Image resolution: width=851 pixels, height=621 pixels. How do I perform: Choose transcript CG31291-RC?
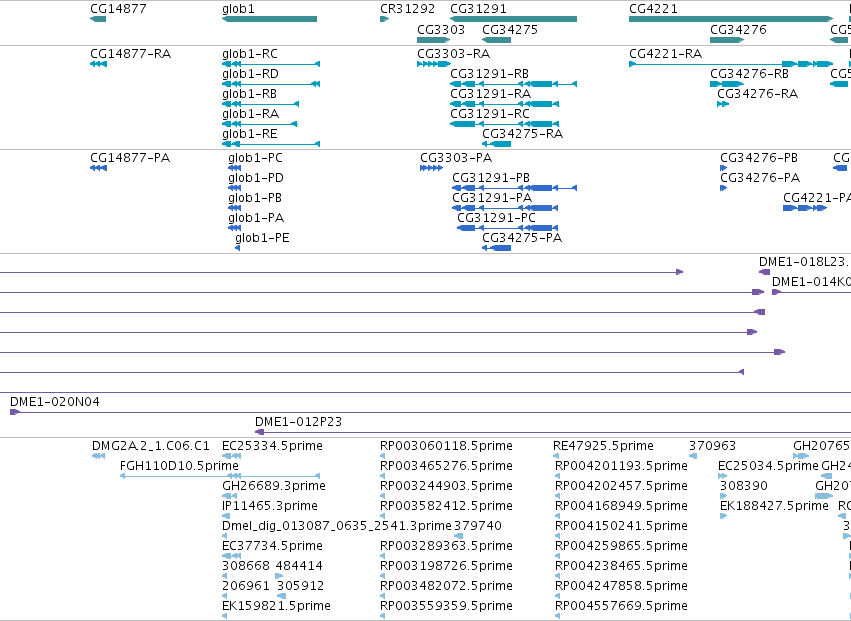coord(504,124)
